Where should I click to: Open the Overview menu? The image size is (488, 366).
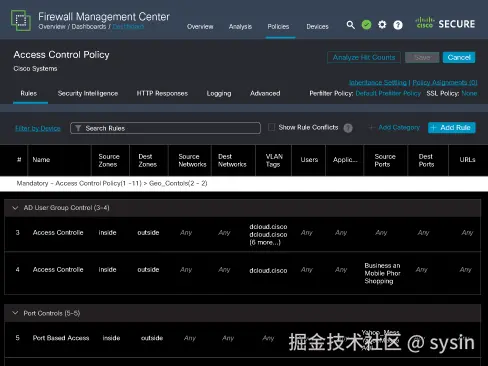[200, 27]
